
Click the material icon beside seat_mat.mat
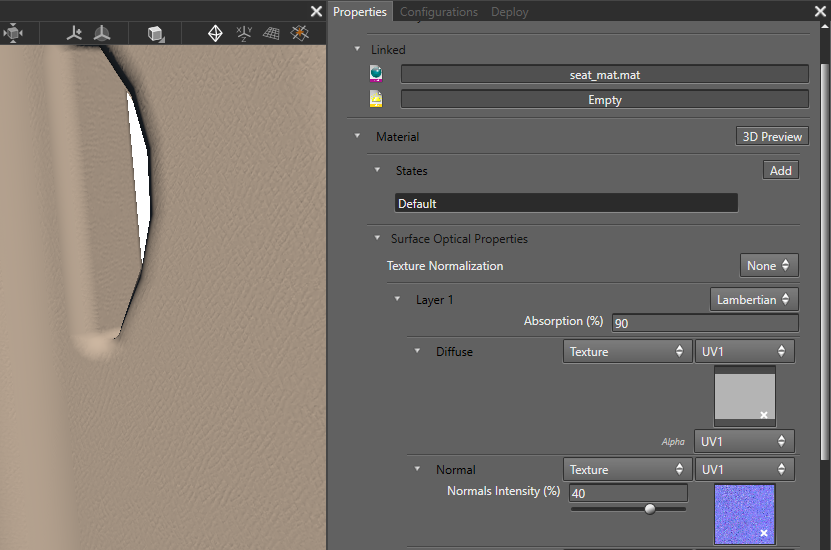[376, 74]
